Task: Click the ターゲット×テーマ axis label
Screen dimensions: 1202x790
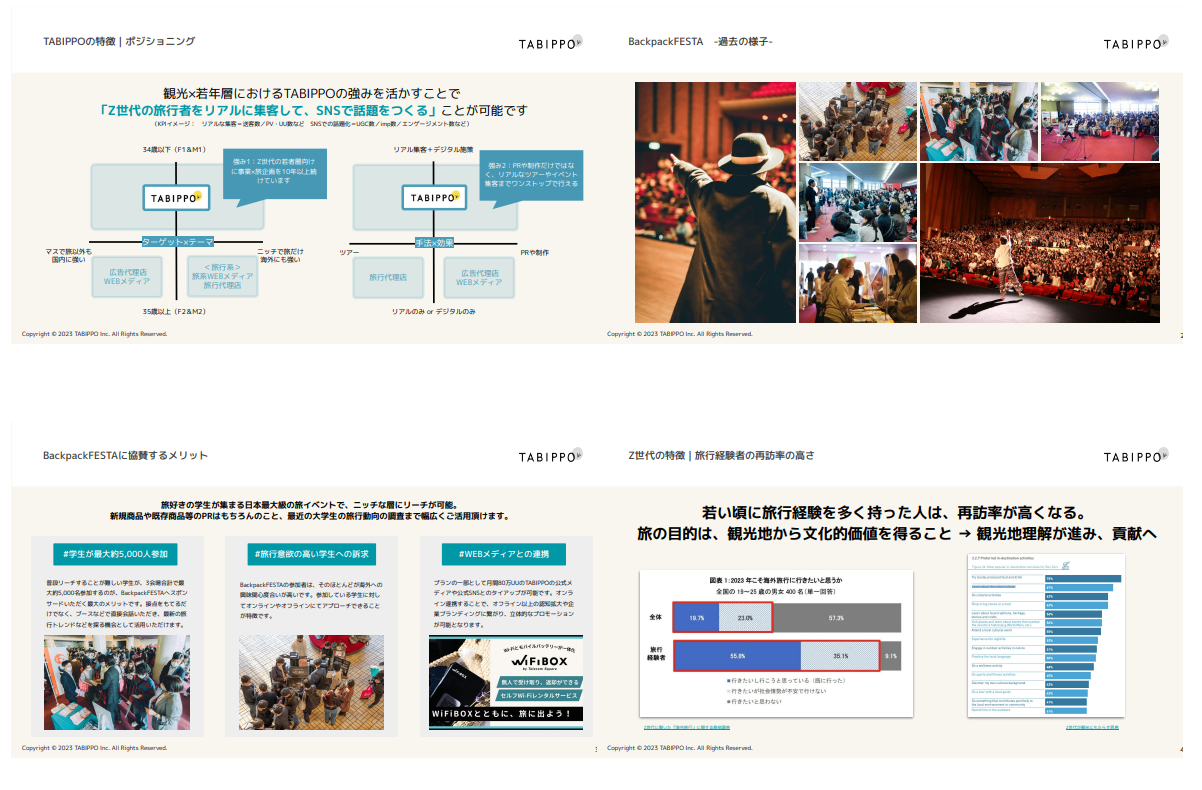Action: (178, 242)
